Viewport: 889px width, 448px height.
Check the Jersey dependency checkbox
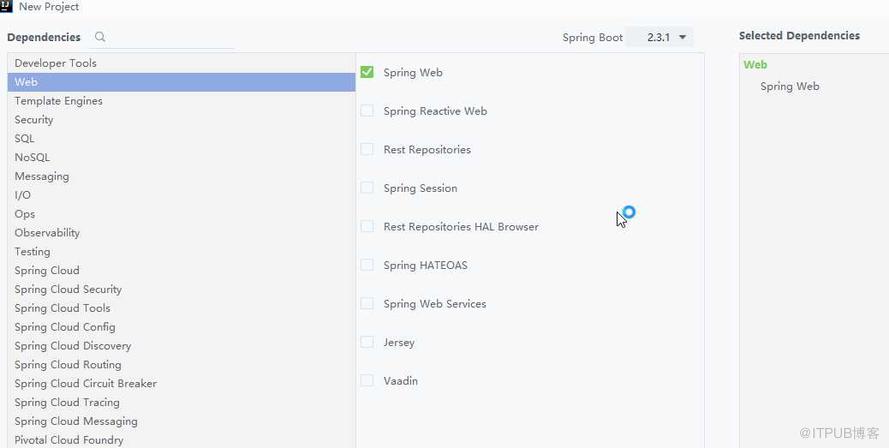coord(367,342)
